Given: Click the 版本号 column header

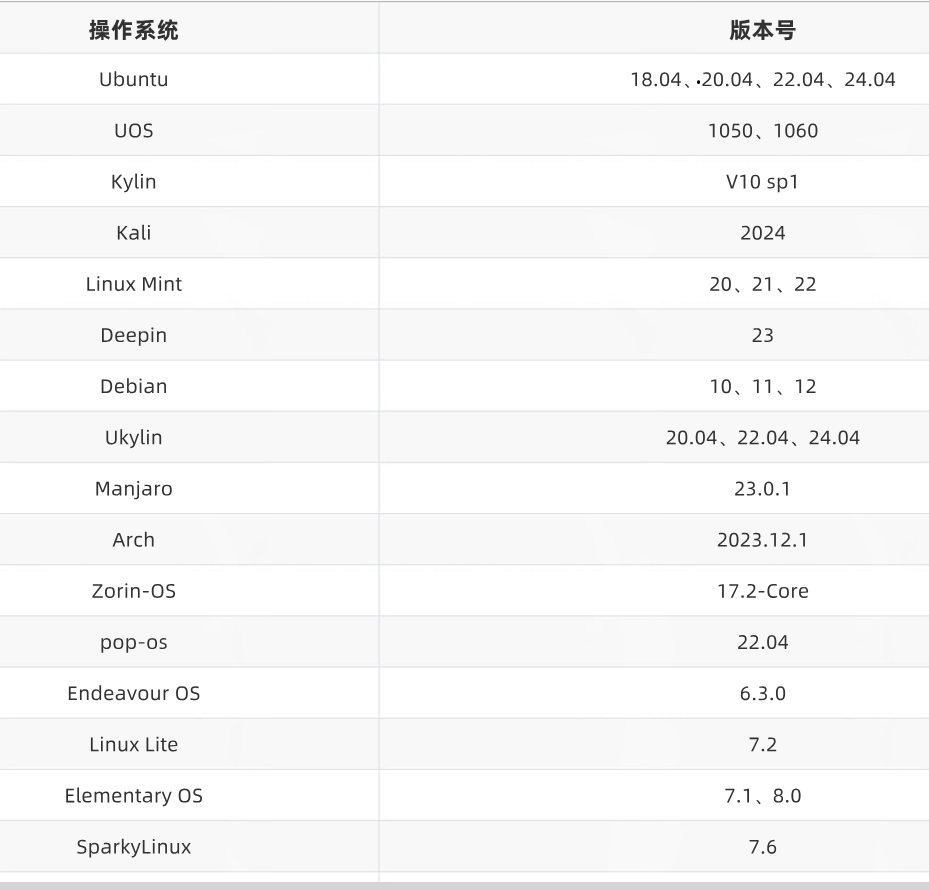Looking at the screenshot, I should [x=762, y=30].
